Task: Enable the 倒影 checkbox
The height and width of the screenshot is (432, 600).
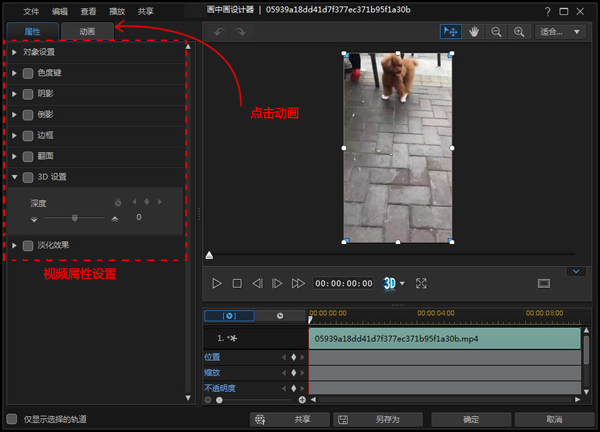Action: (x=28, y=115)
